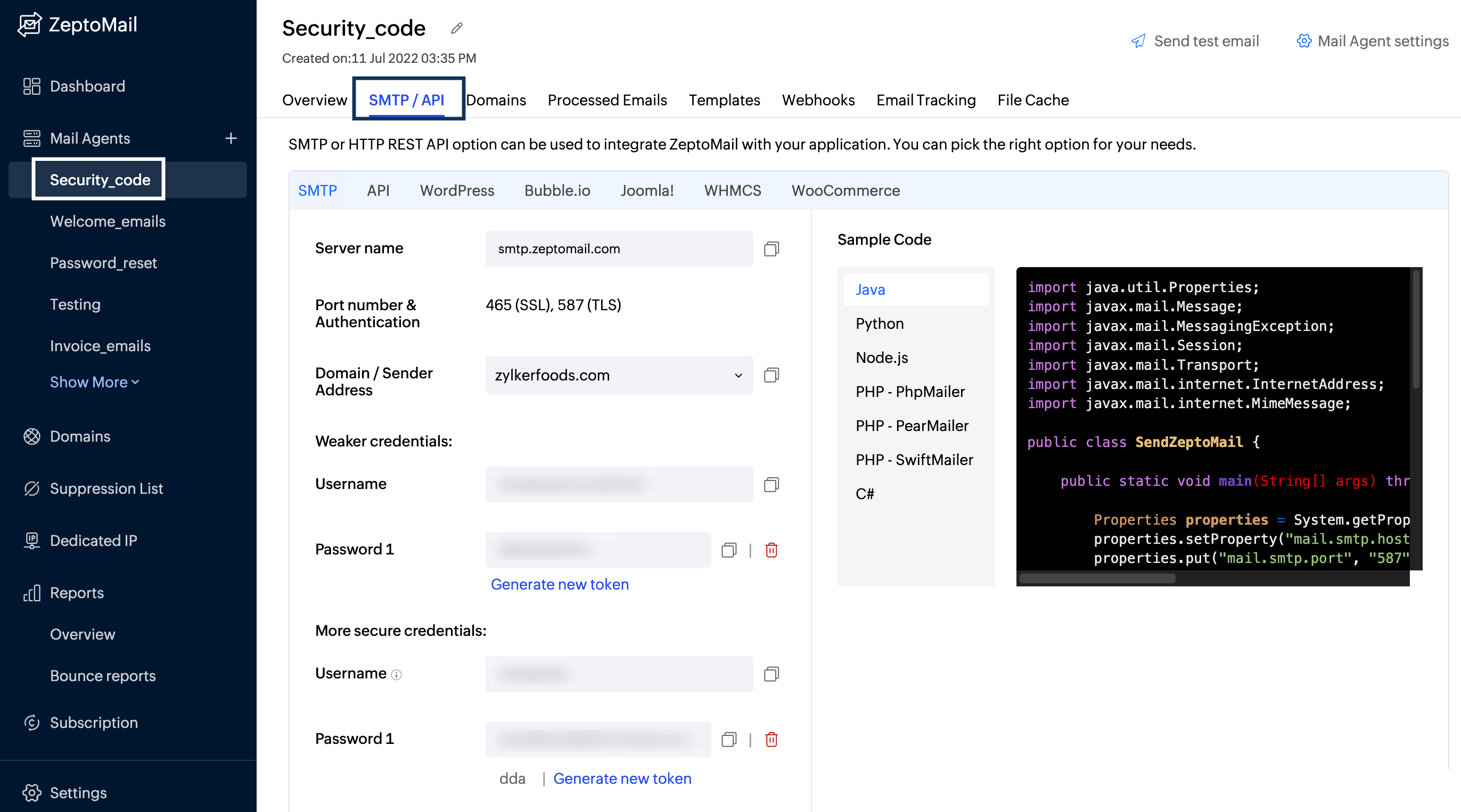This screenshot has height=812, width=1461.
Task: Create a new Mail Agent
Action: coord(232,138)
